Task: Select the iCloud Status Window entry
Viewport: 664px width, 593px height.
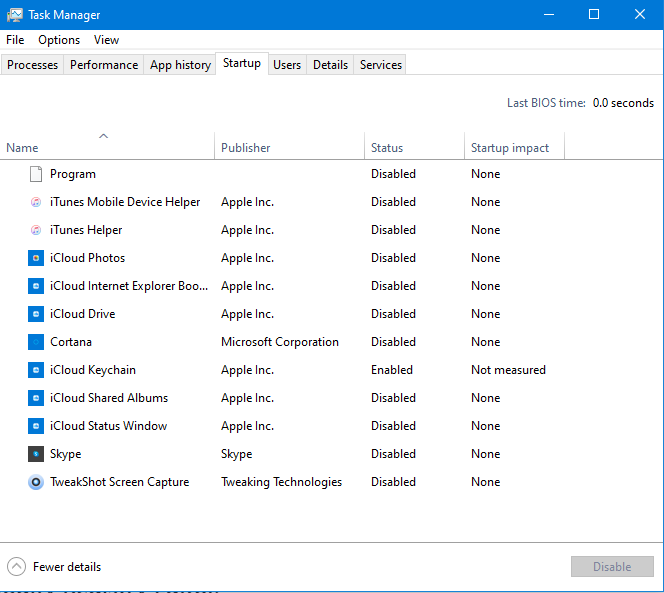Action: [x=108, y=426]
